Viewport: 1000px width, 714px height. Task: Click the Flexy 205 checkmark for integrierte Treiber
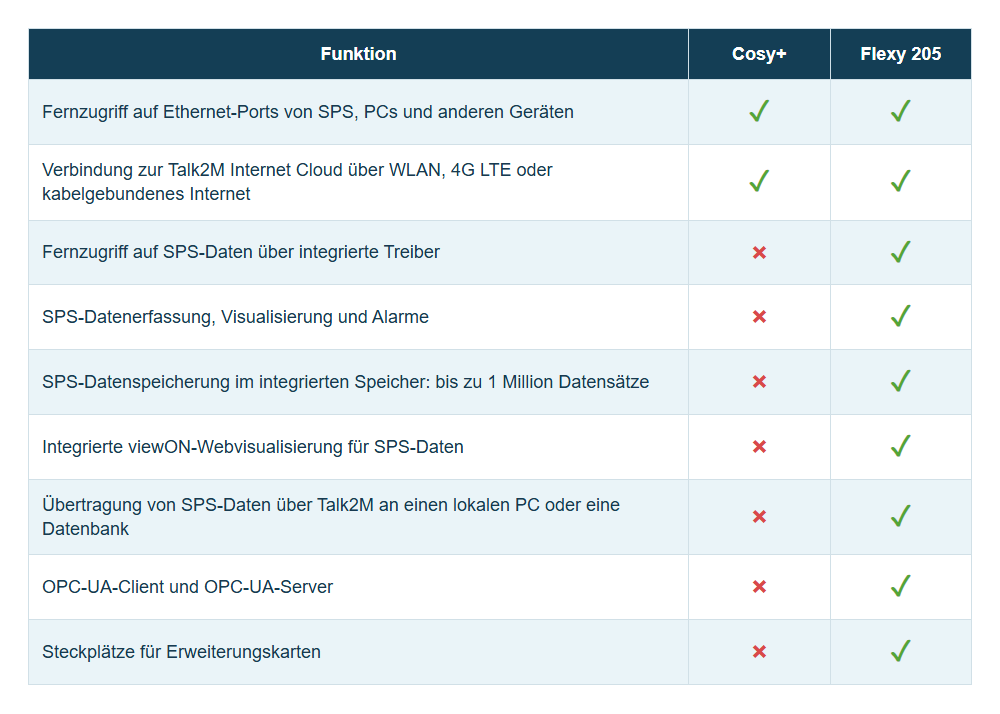901,252
